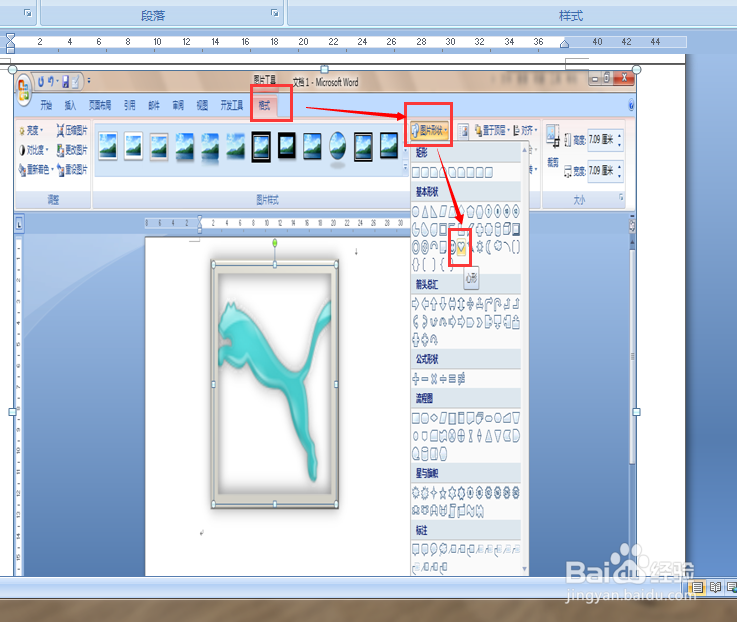The width and height of the screenshot is (737, 622).
Task: Select the oval shape in 基本形状
Action: 416,212
